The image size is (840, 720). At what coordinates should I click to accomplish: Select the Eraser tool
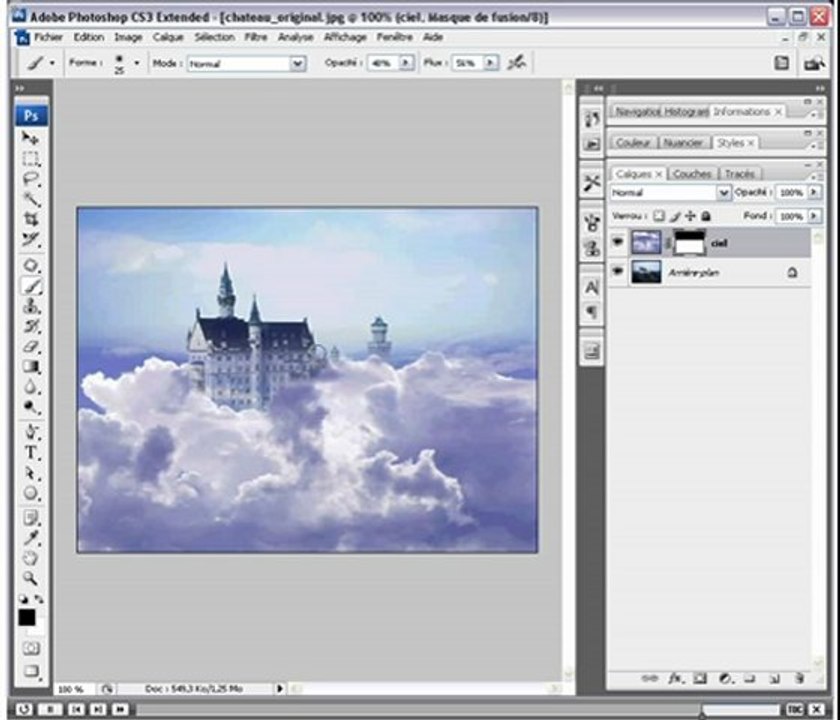(x=31, y=347)
